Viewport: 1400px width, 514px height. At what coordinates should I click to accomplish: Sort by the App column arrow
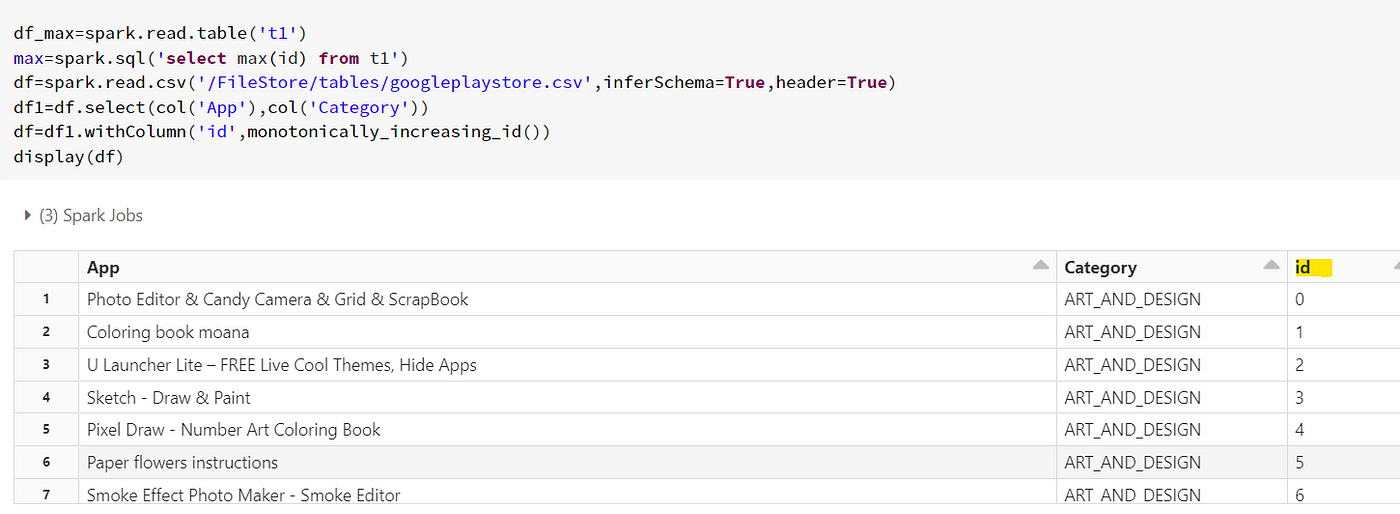(x=1041, y=265)
